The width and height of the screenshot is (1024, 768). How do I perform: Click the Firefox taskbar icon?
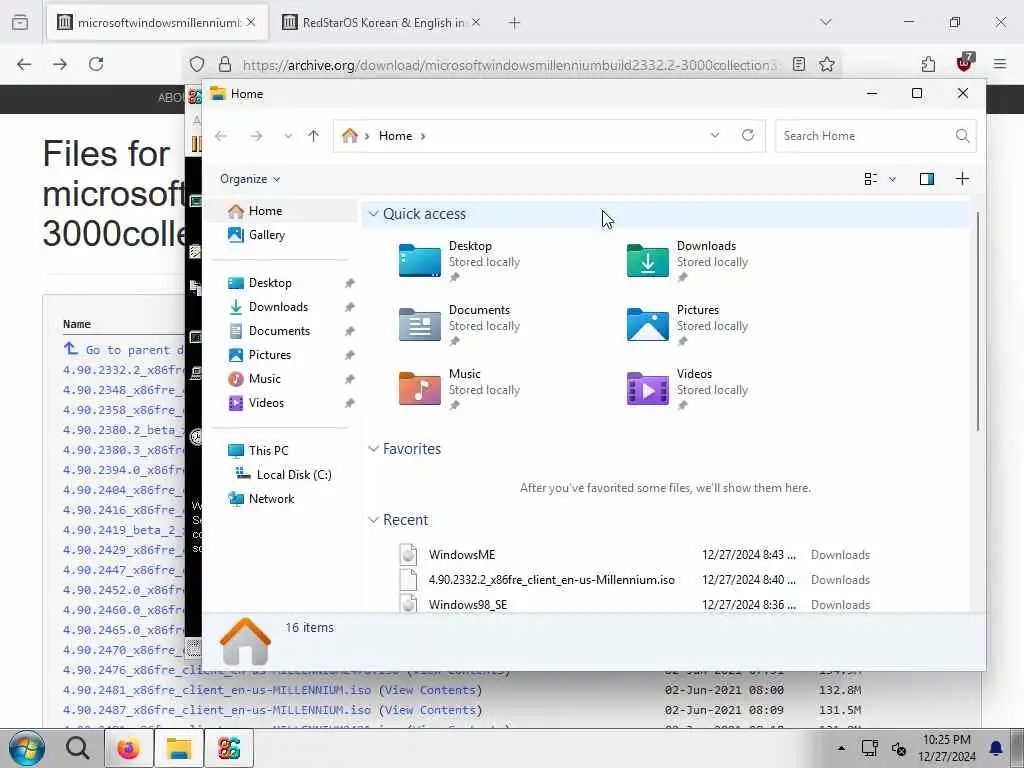129,748
